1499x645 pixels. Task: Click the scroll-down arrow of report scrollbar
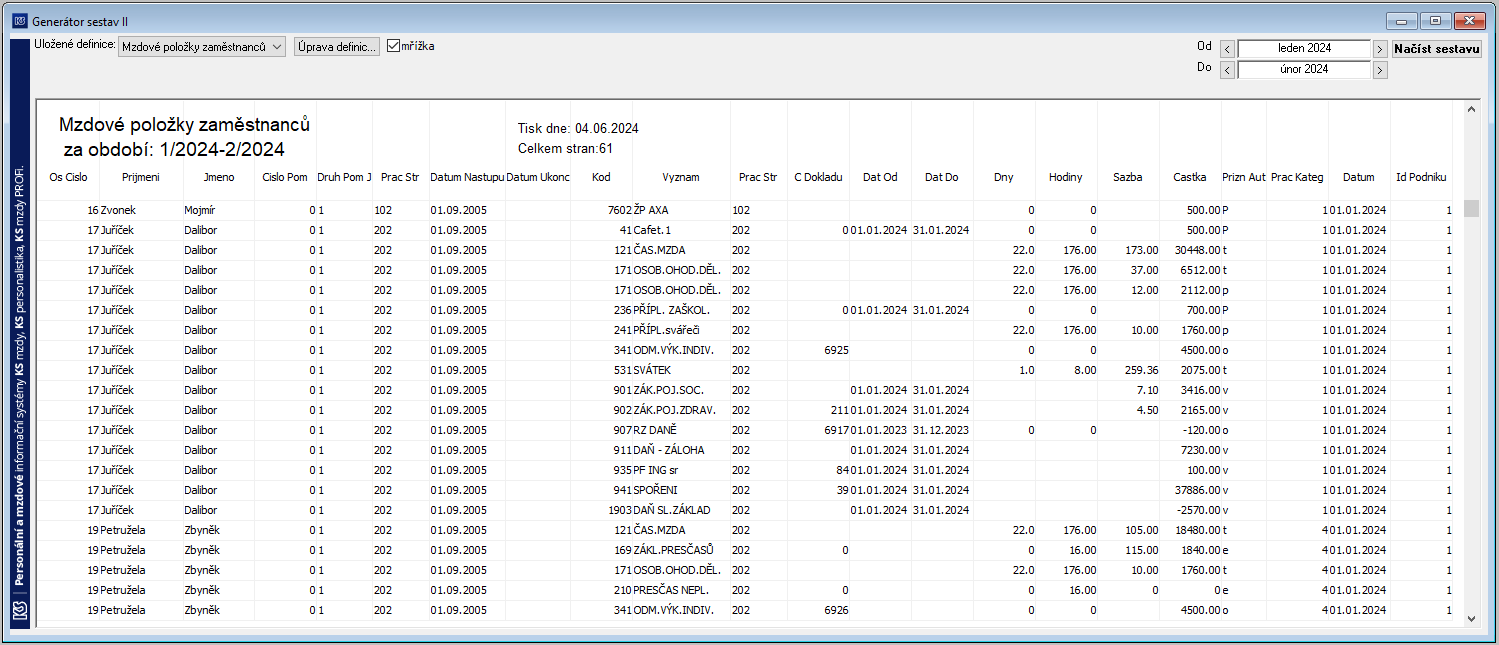1471,619
